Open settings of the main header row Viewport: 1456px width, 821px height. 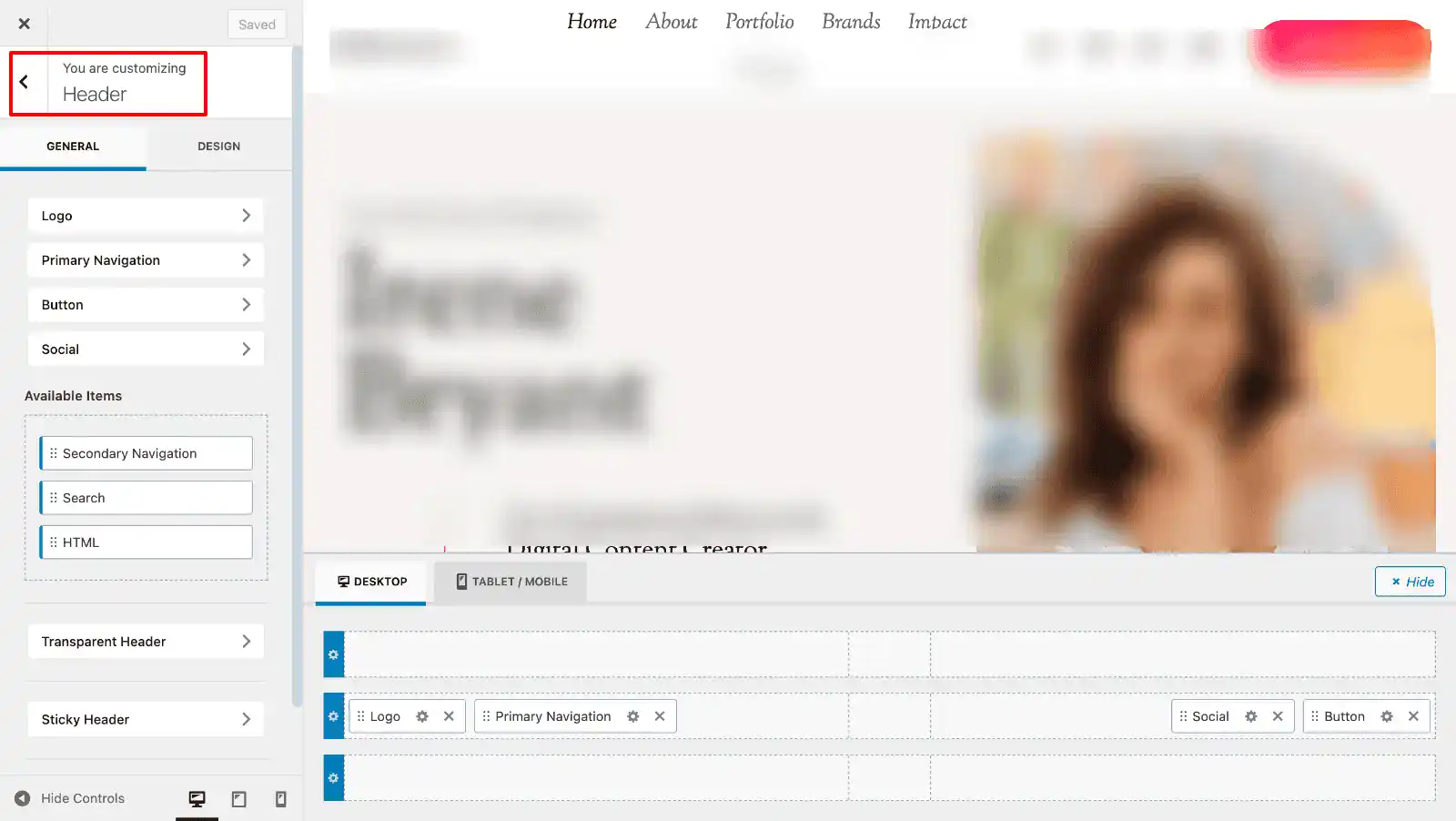(x=334, y=716)
